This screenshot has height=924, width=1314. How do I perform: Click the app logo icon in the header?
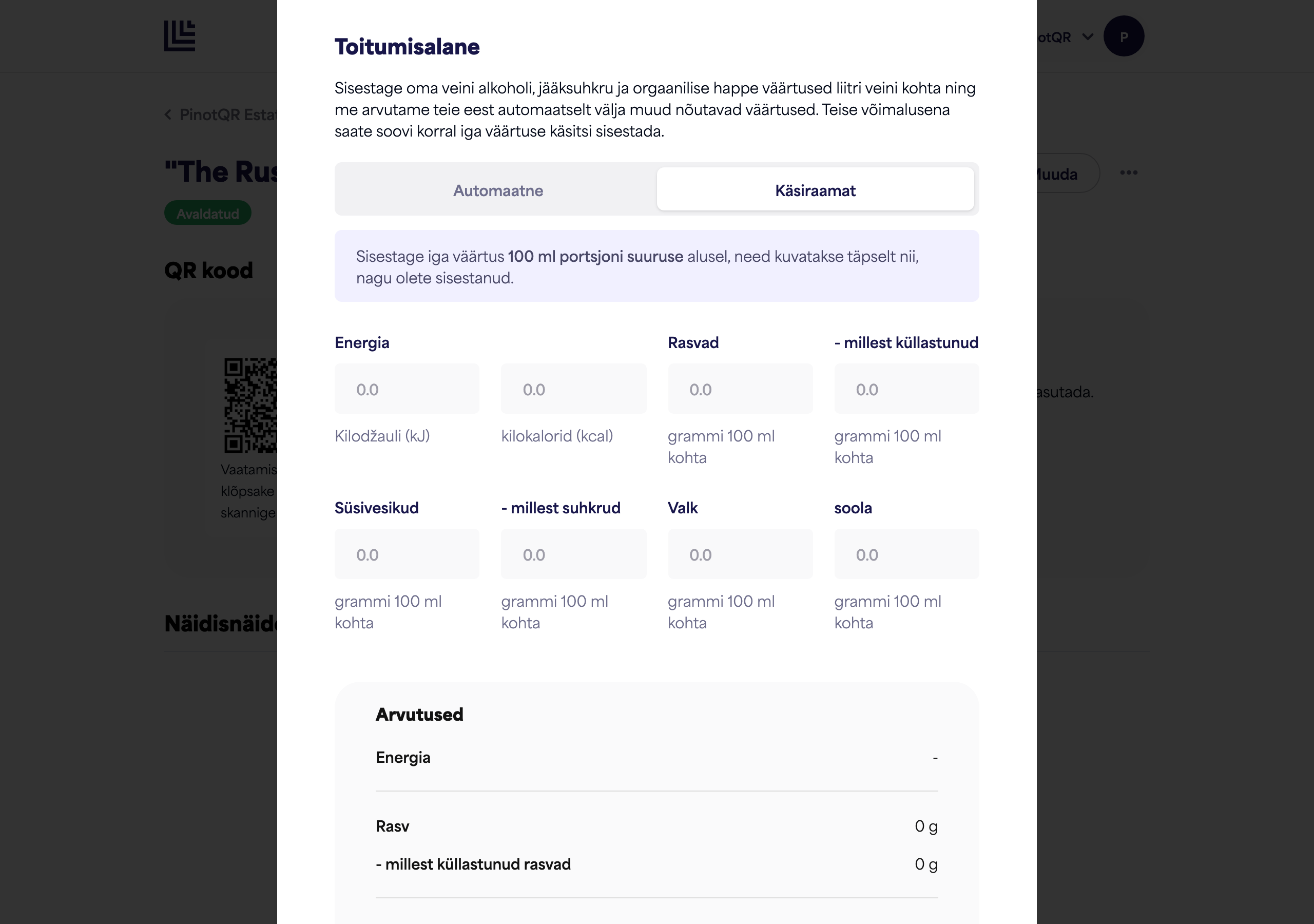click(x=180, y=36)
